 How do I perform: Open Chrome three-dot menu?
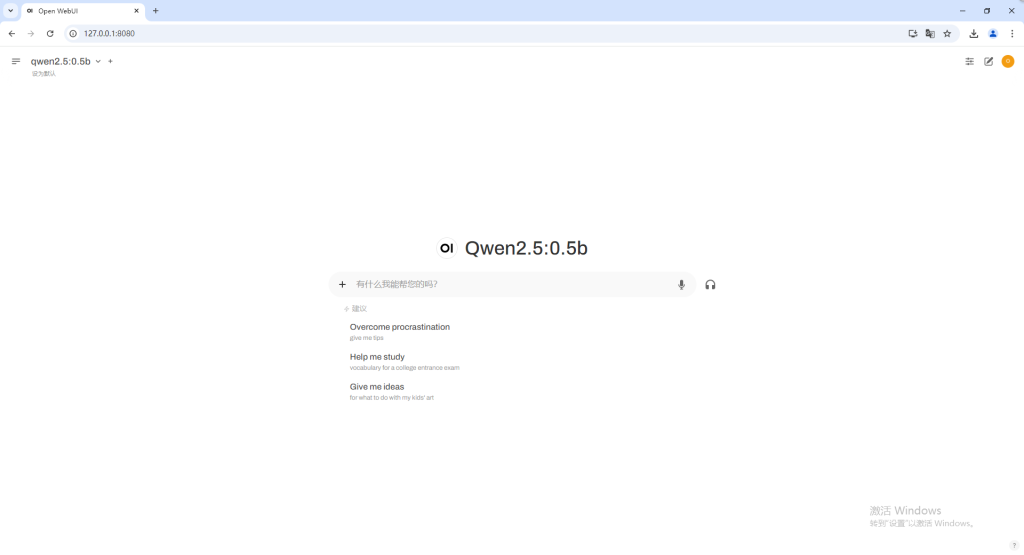(1012, 33)
